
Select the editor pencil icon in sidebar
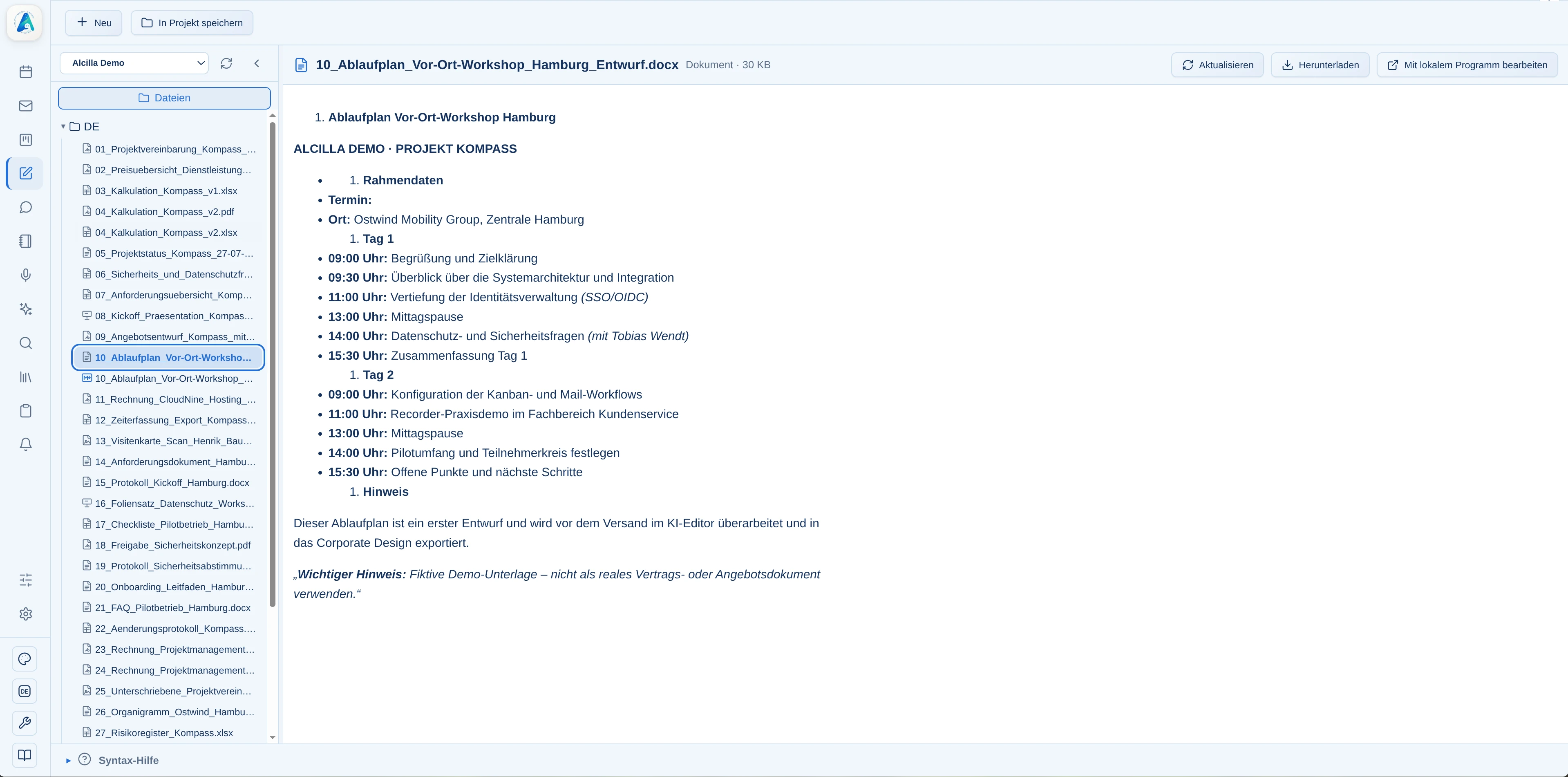[26, 174]
